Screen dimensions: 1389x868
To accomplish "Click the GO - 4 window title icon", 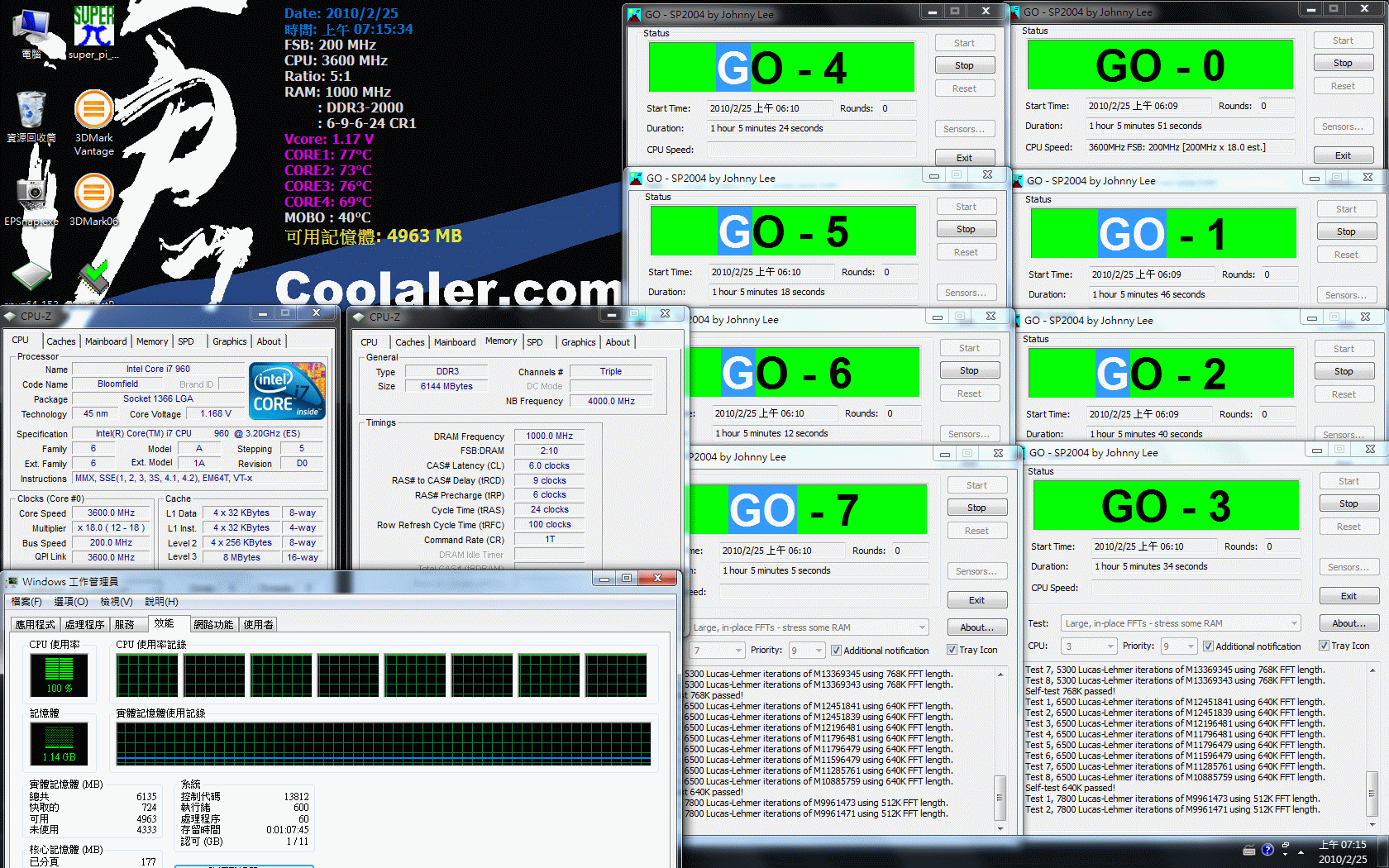I will [634, 14].
